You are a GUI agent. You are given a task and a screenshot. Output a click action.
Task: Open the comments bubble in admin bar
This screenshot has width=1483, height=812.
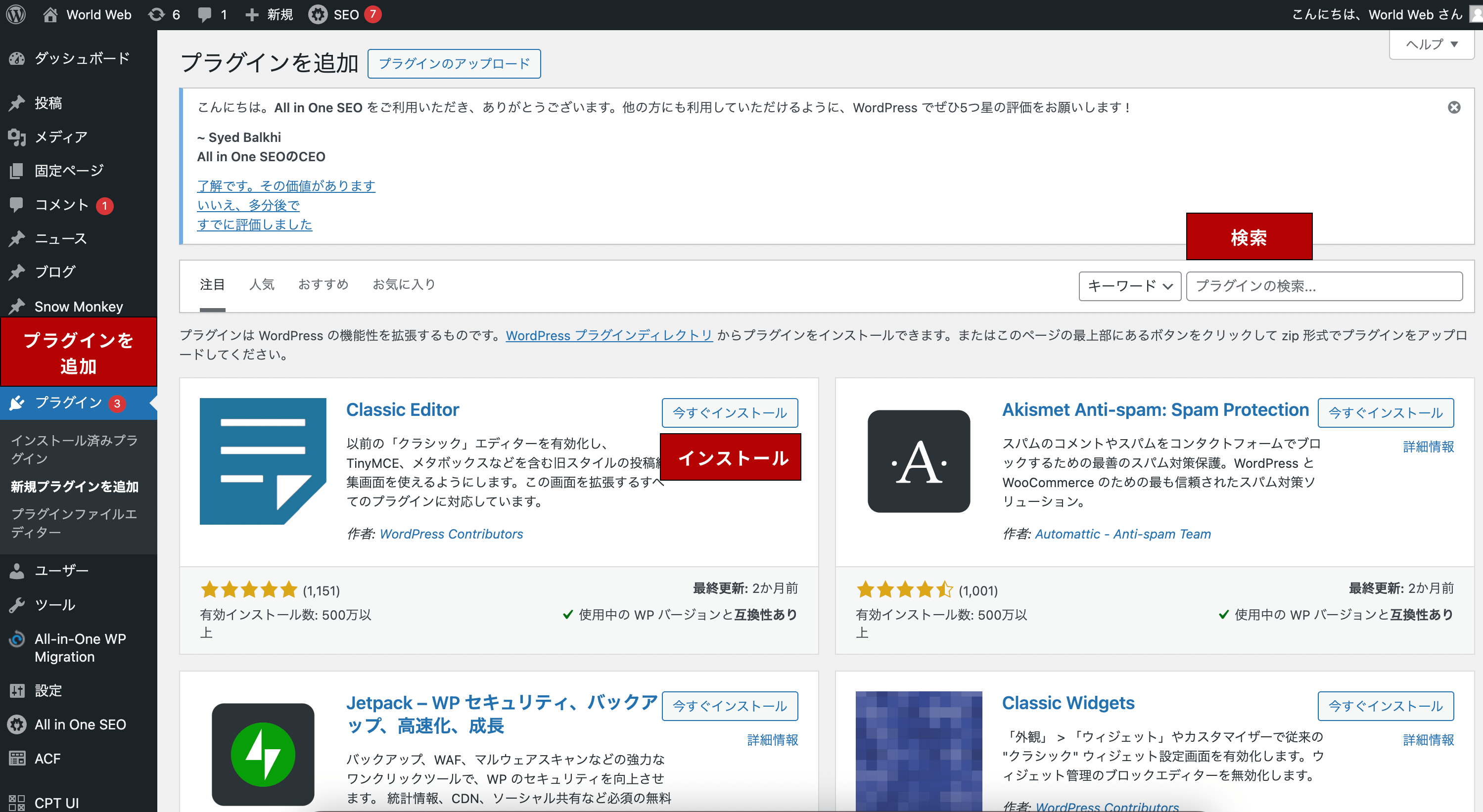[204, 14]
